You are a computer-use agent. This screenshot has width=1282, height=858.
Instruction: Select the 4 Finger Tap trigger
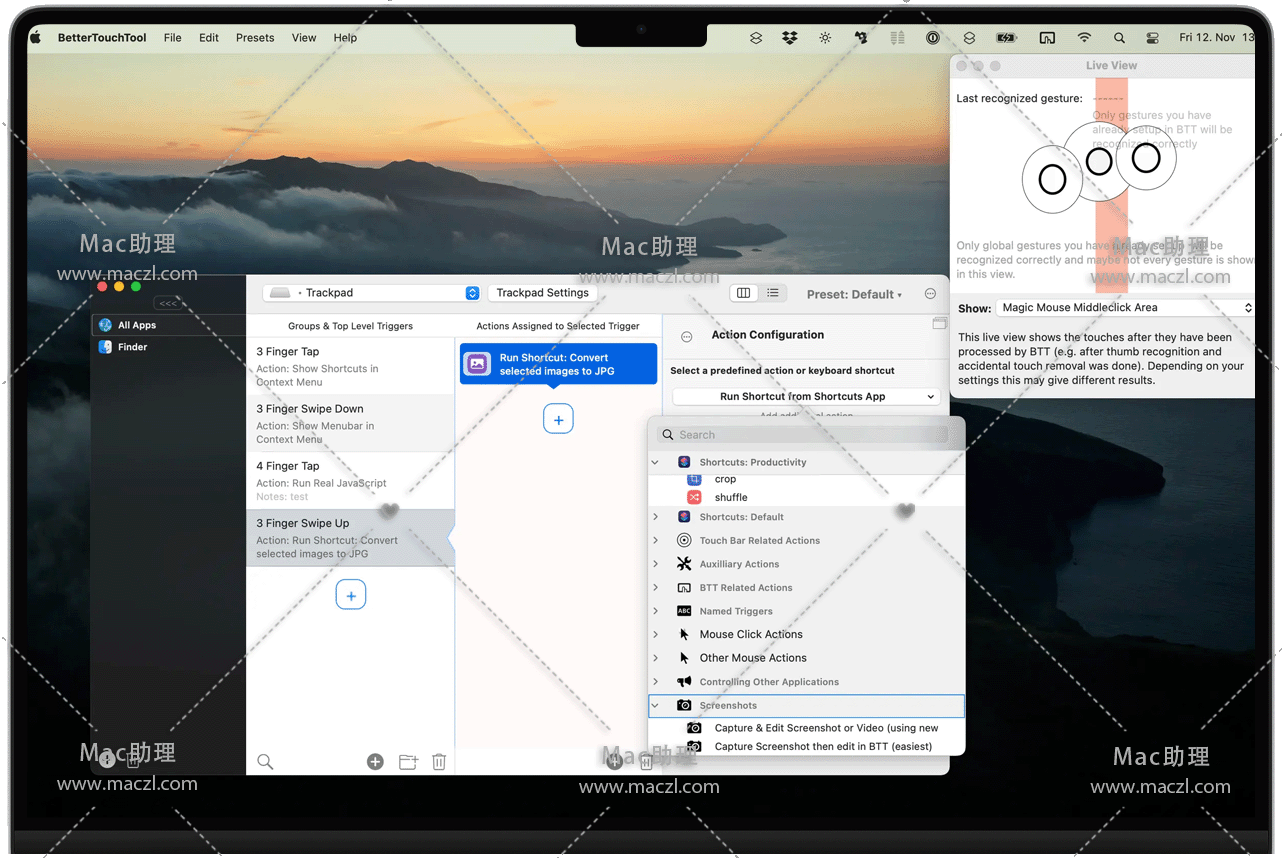[x=350, y=480]
